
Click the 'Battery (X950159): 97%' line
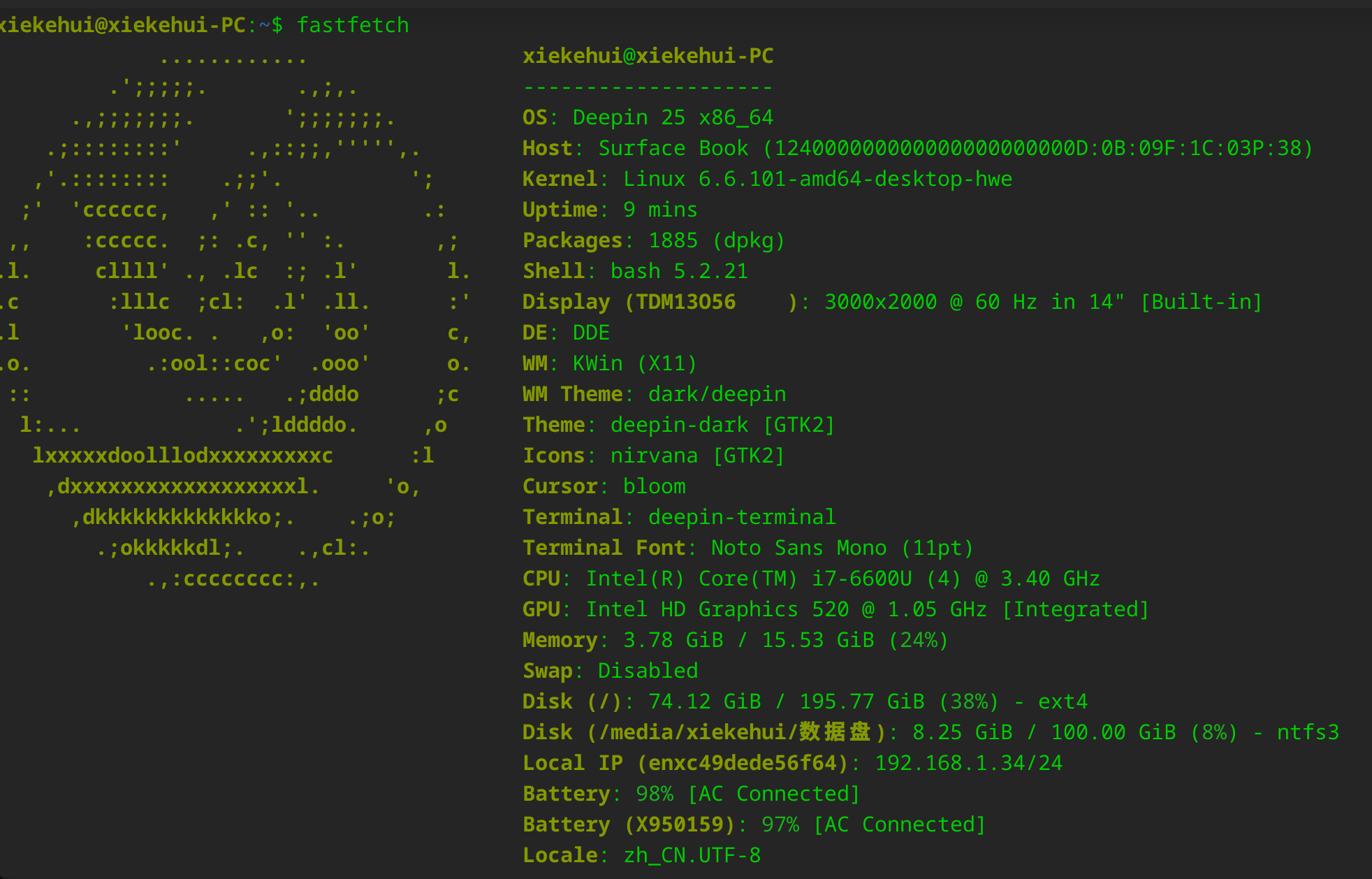[x=754, y=824]
